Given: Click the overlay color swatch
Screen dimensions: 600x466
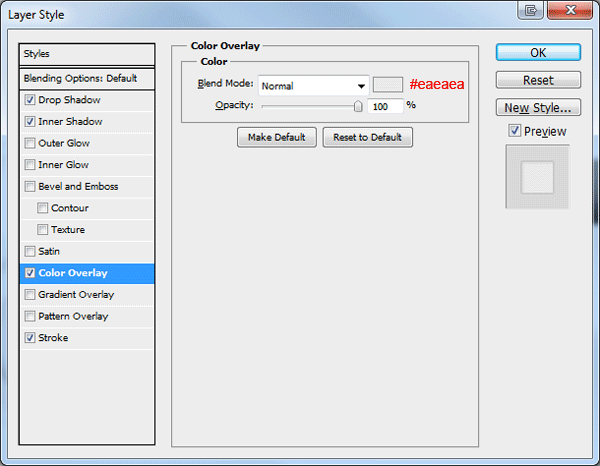Looking at the screenshot, I should coord(388,85).
